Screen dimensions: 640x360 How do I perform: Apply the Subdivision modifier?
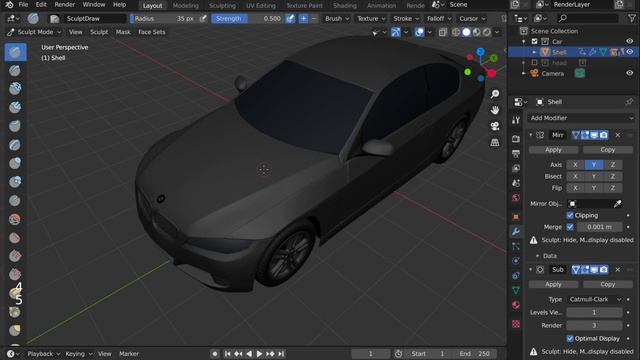pyautogui.click(x=553, y=284)
